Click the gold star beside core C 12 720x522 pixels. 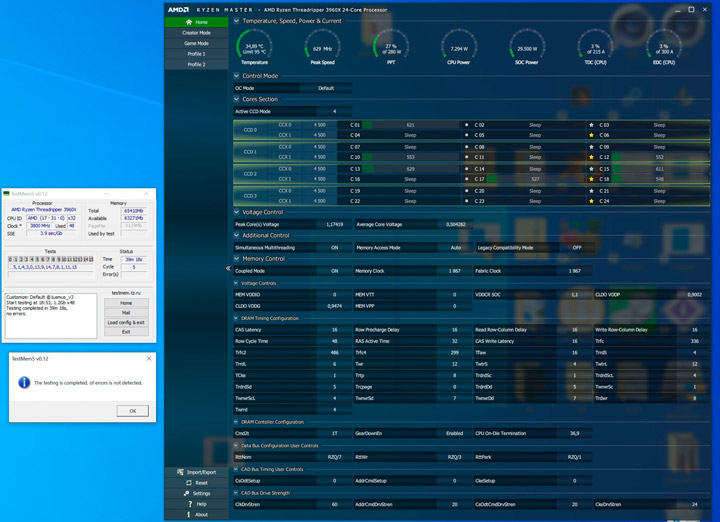click(x=591, y=157)
